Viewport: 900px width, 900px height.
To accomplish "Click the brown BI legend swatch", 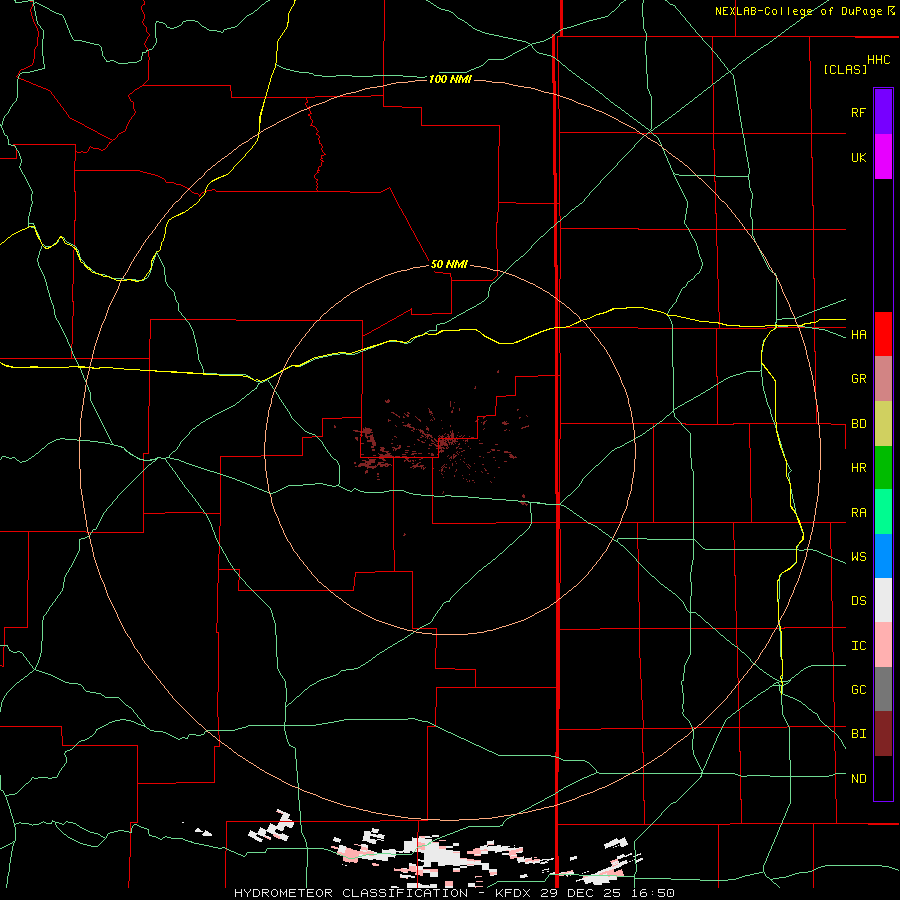I will click(x=883, y=734).
